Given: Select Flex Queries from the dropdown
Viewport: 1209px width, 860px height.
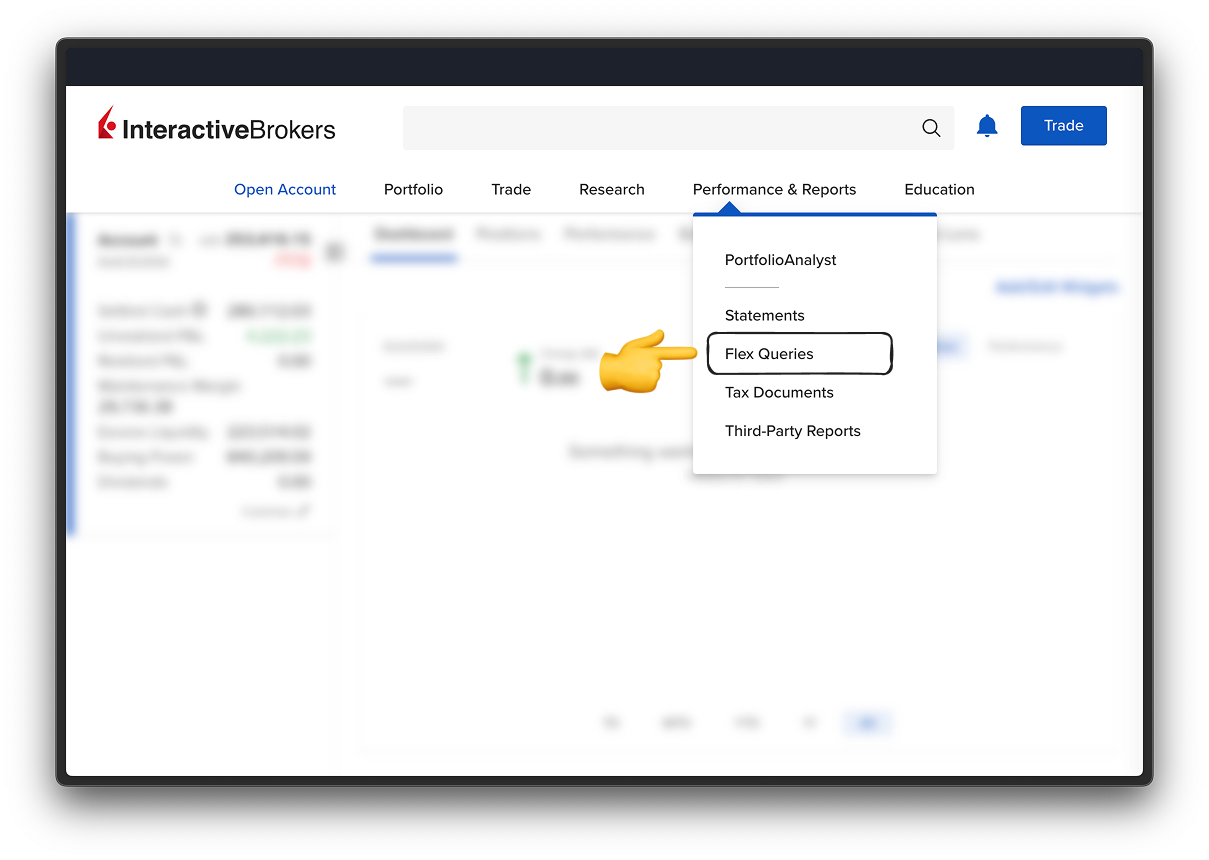Looking at the screenshot, I should pos(769,354).
